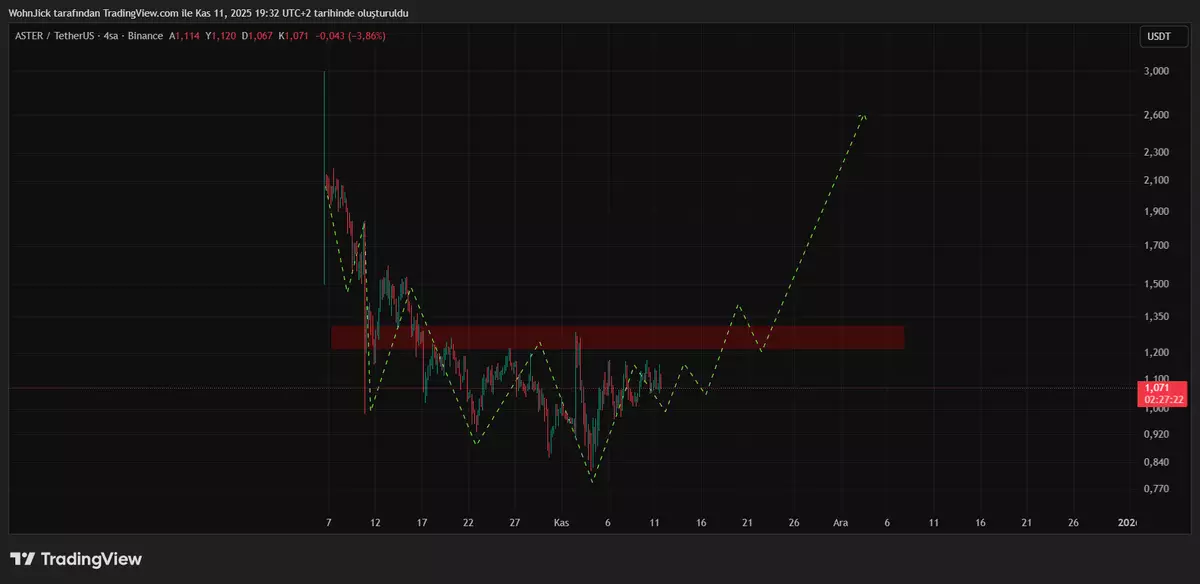This screenshot has height=584, width=1200.
Task: Click the 02:27:22 candle countdown timer
Action: (x=1162, y=399)
